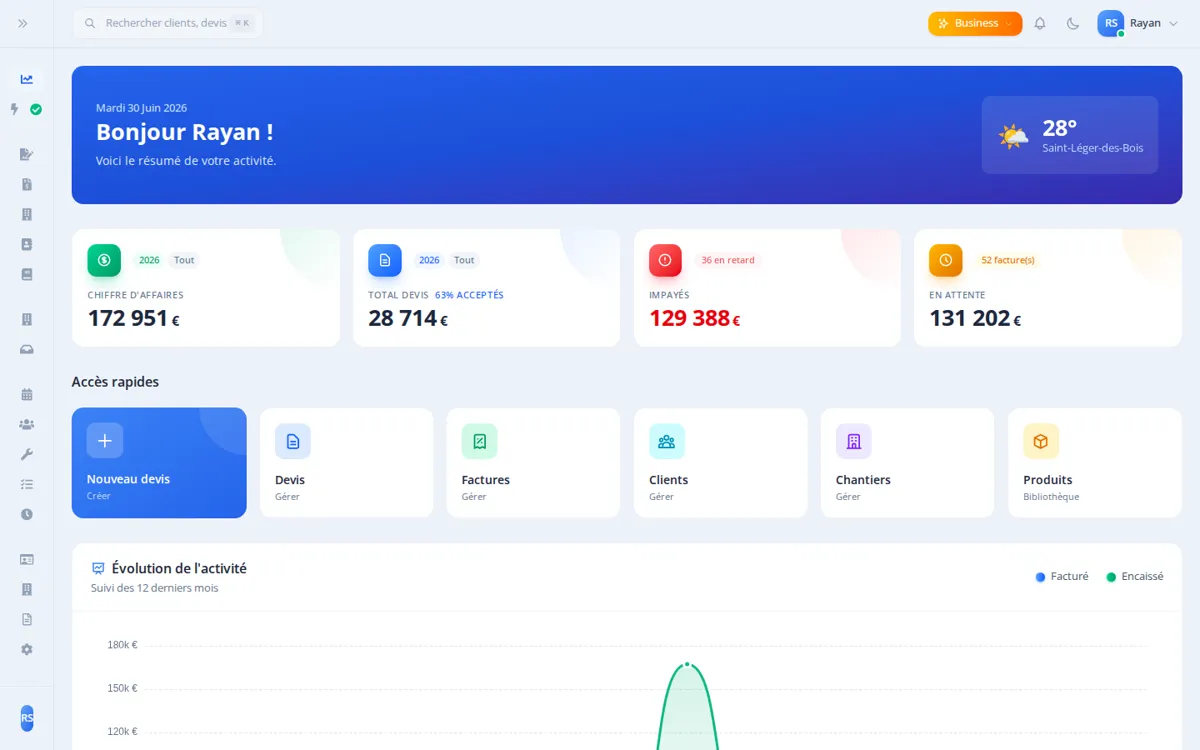Open the settings gear sidebar icon

click(x=27, y=649)
